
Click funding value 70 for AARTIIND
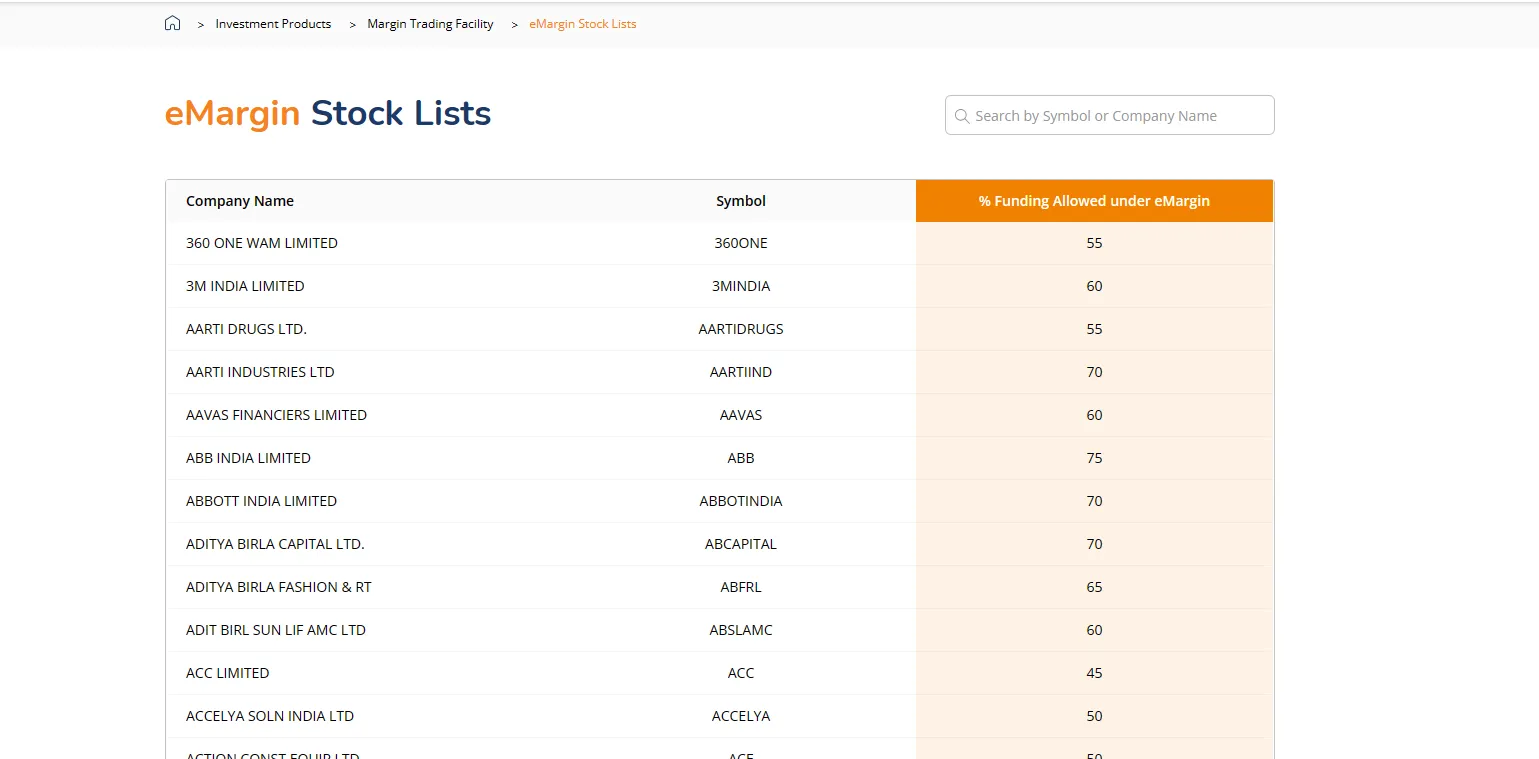pyautogui.click(x=1094, y=372)
